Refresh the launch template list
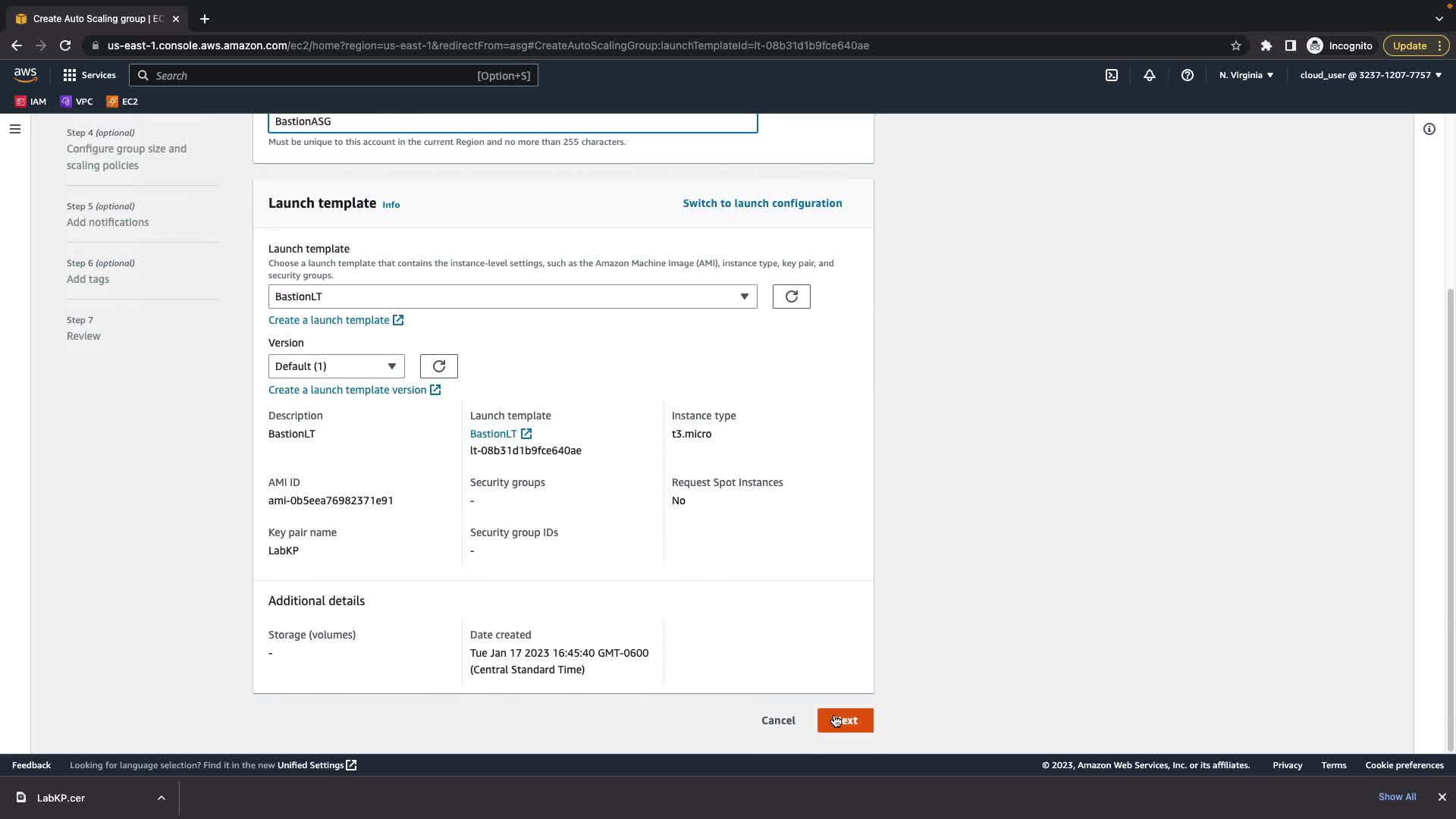The height and width of the screenshot is (819, 1456). tap(791, 297)
